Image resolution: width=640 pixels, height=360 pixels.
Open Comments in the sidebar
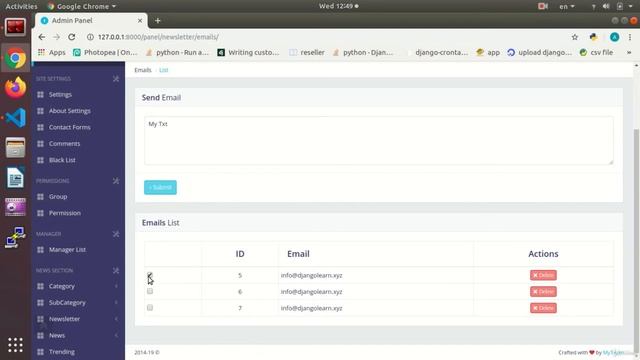(64, 143)
